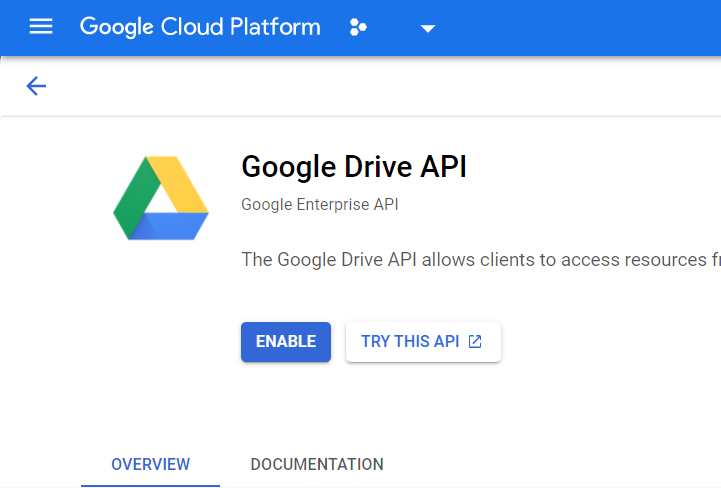
Task: Click the Google Cloud Platform logo text
Action: (x=200, y=27)
